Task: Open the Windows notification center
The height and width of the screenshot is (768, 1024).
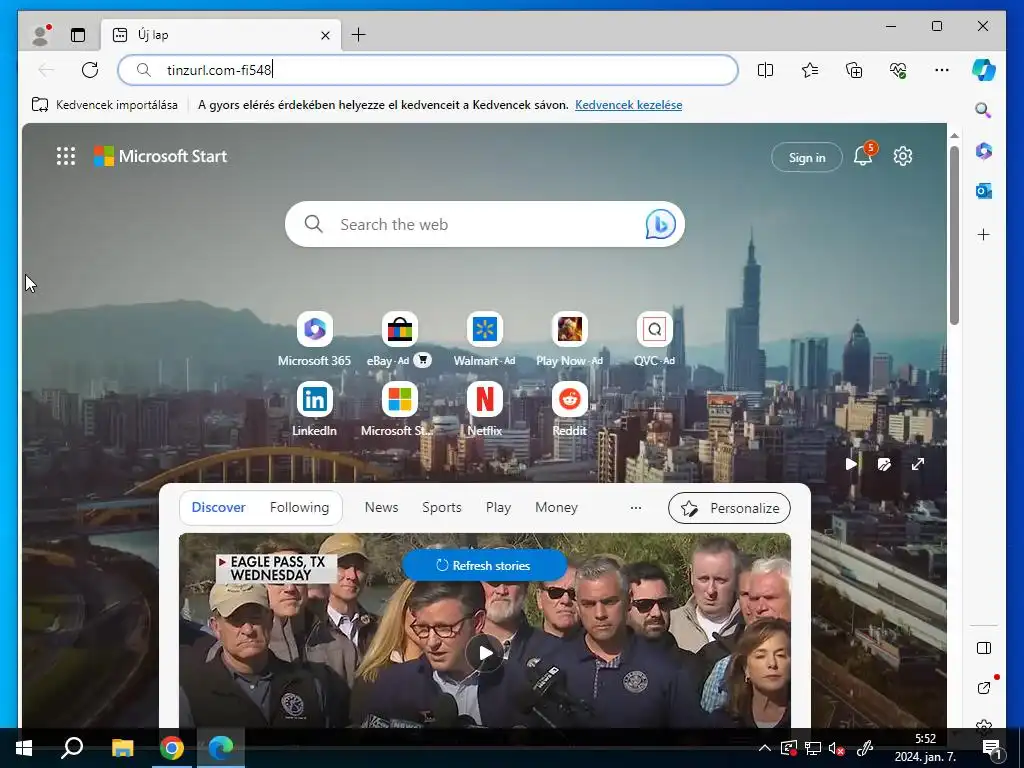Action: (993, 749)
